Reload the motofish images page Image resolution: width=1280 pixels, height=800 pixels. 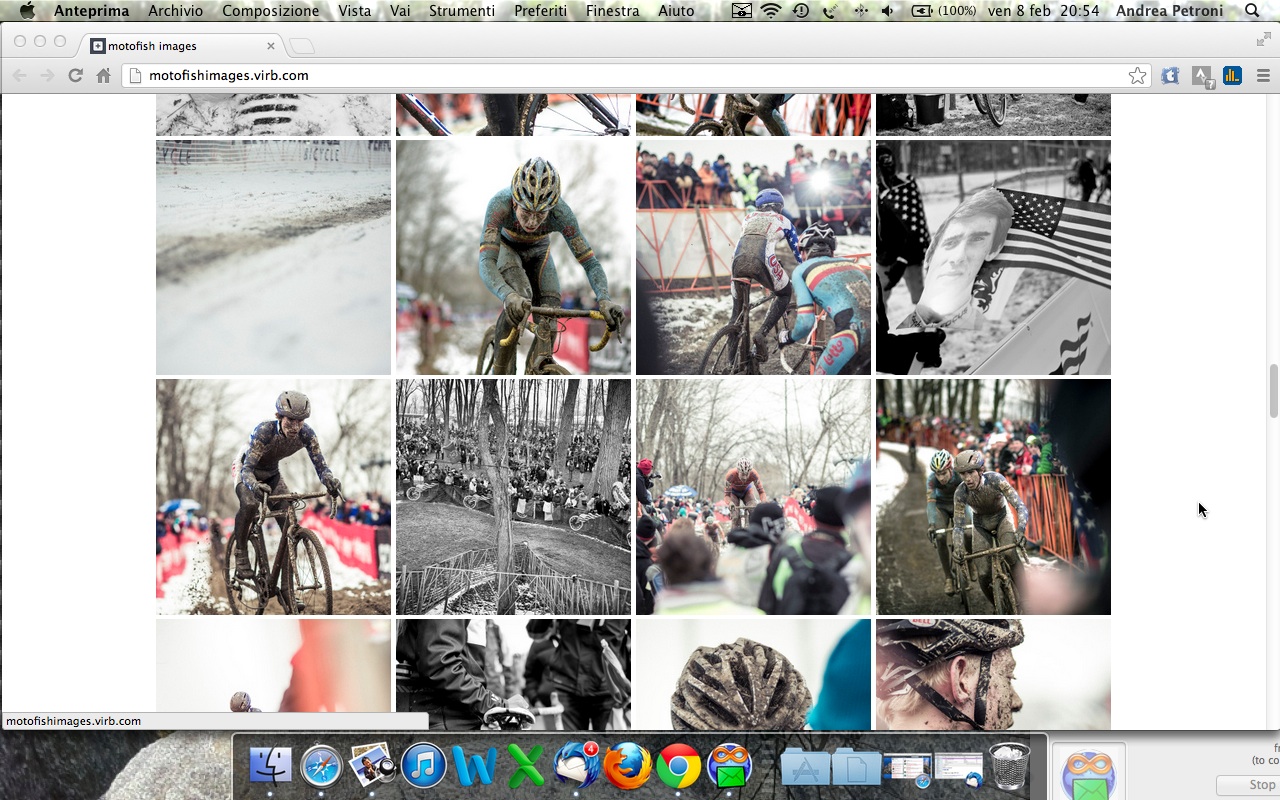(x=75, y=76)
